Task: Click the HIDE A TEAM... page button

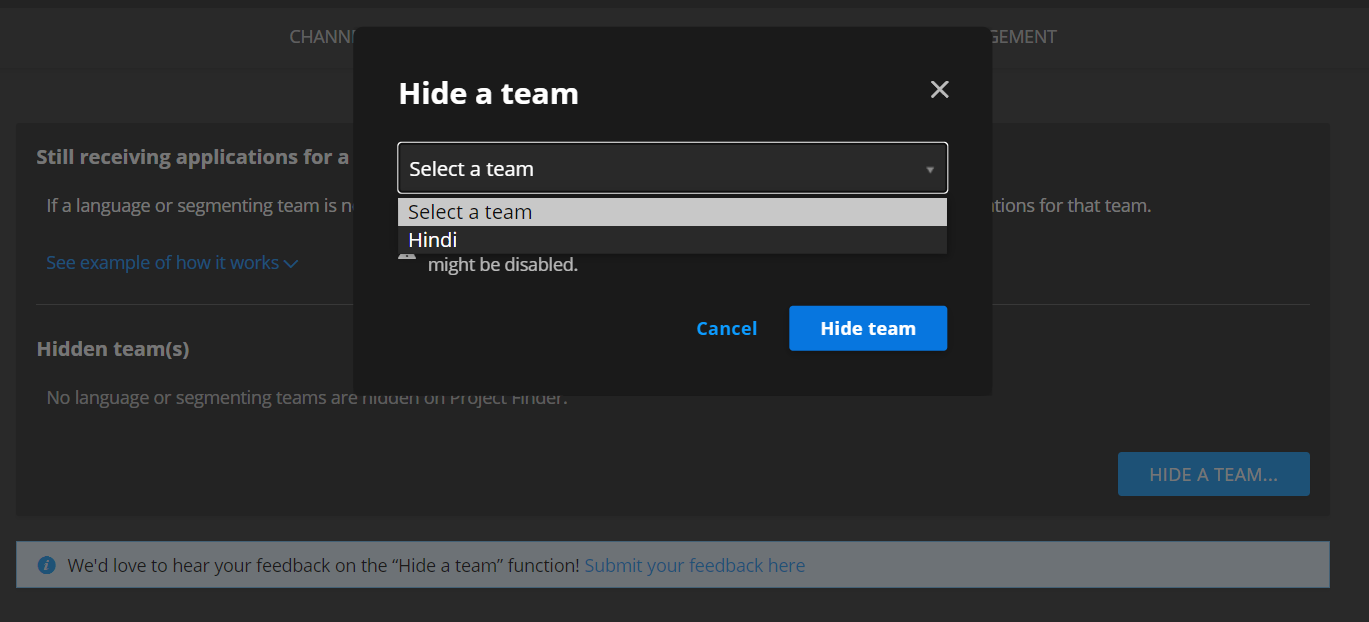Action: coord(1213,474)
